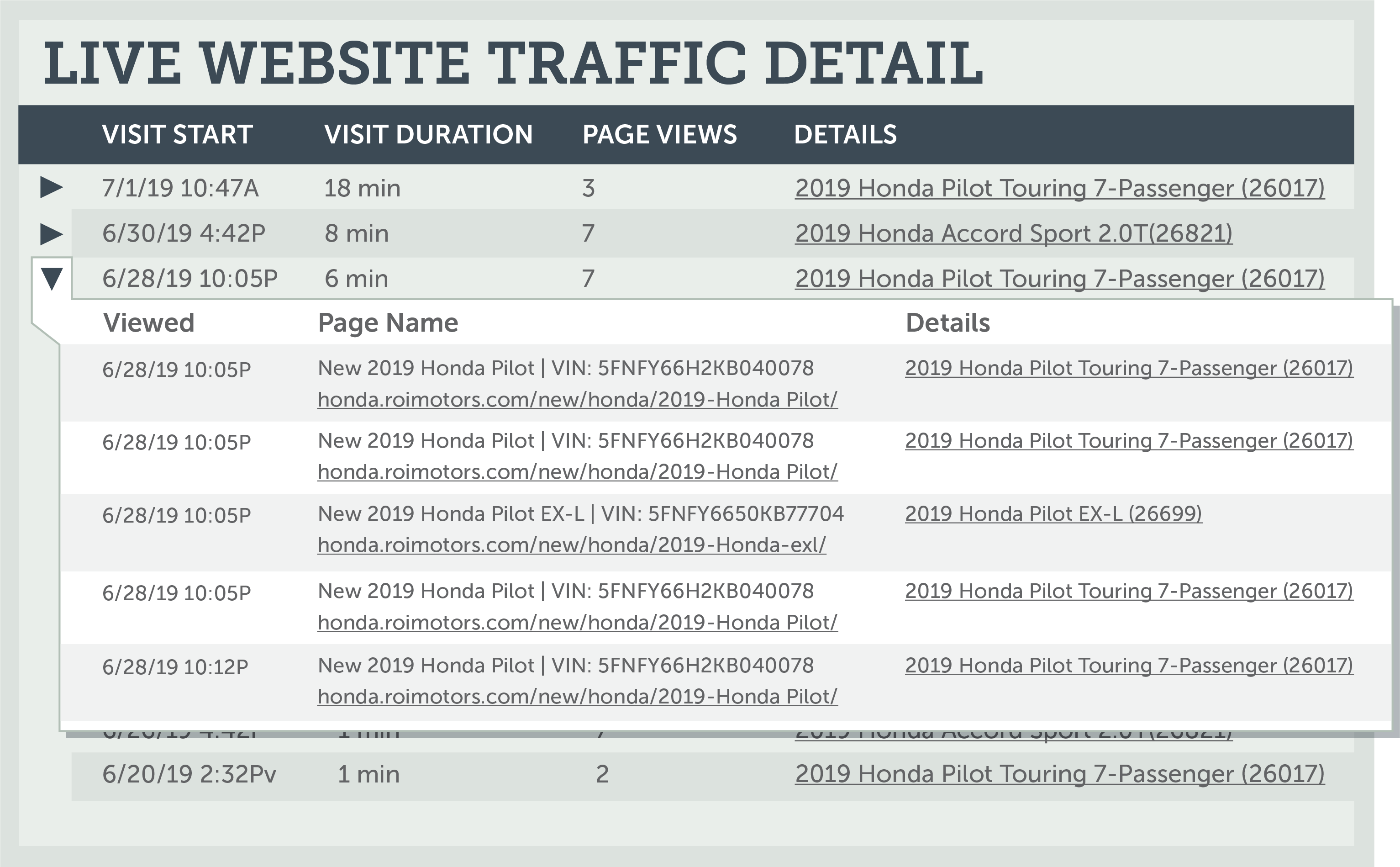
Task: Open the Pilot Touring details link in the first viewed row
Action: 1128,368
